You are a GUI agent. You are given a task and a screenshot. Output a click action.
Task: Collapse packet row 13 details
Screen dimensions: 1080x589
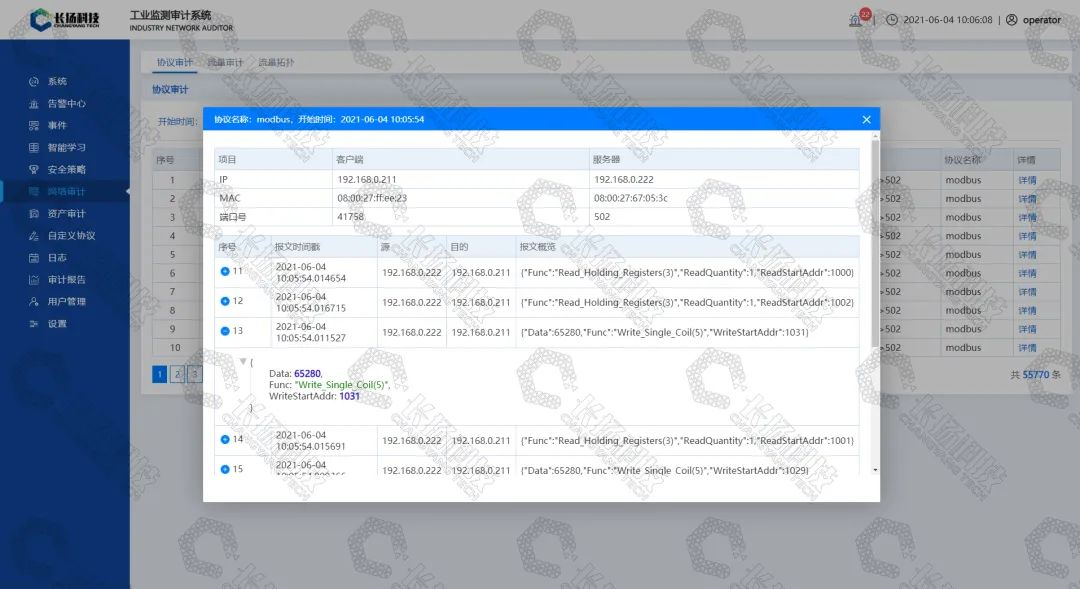click(224, 332)
